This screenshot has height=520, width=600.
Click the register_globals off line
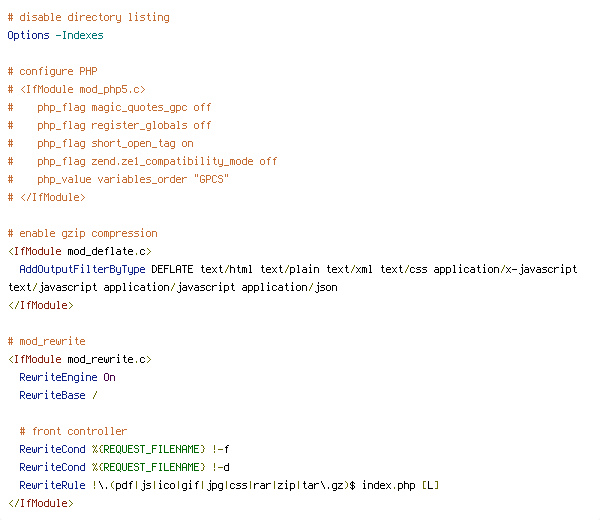109,125
